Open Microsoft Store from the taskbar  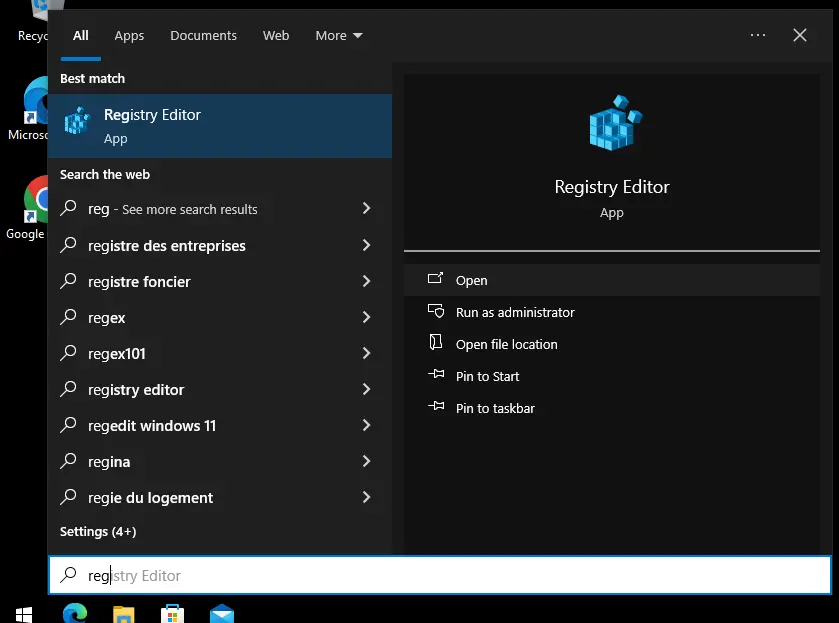(x=172, y=614)
